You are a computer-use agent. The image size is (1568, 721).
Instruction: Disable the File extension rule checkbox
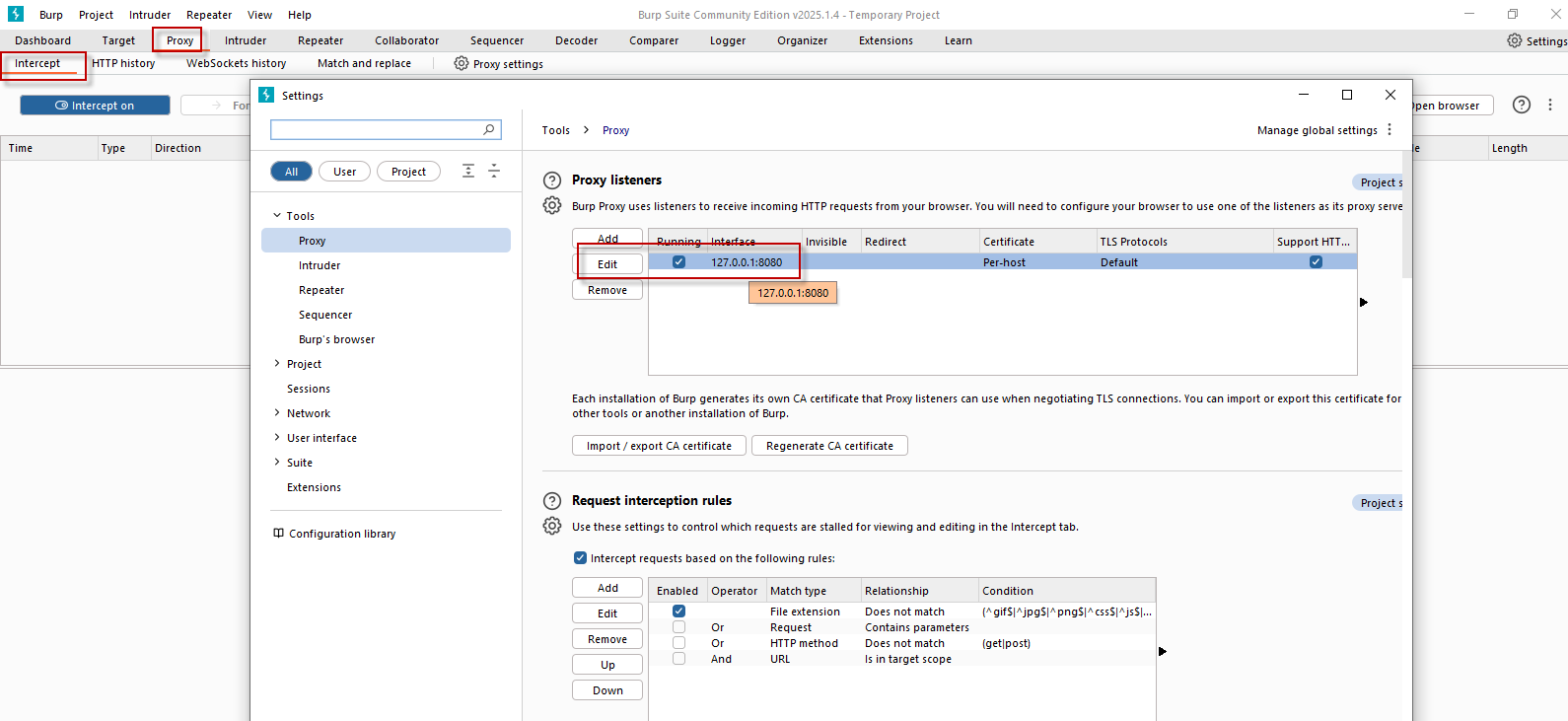[678, 611]
